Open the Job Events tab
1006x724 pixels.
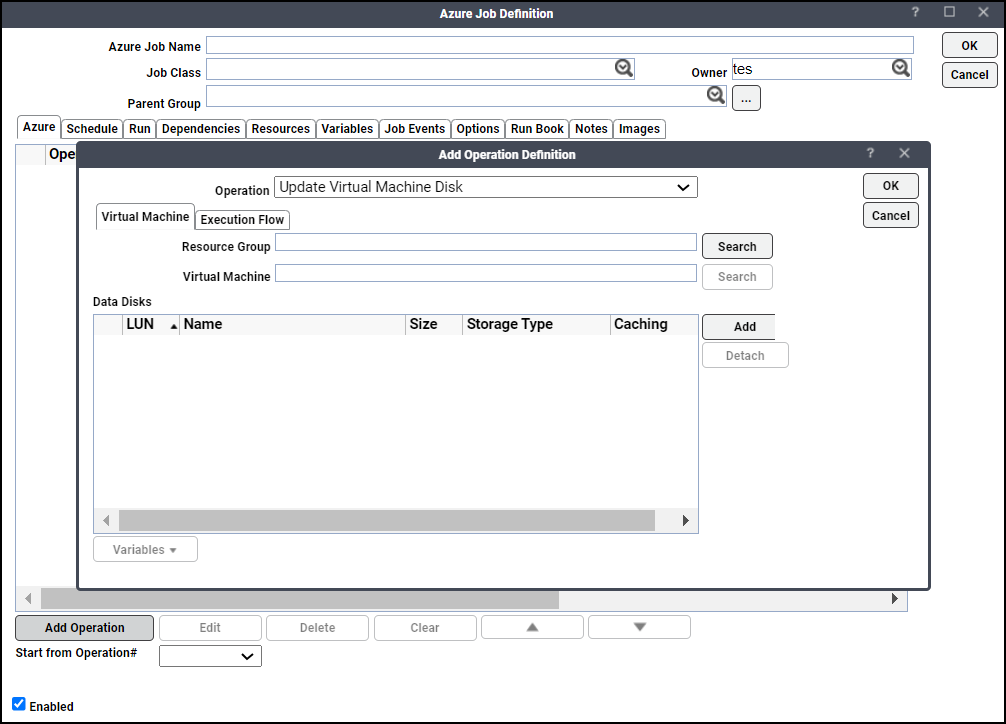coord(415,129)
